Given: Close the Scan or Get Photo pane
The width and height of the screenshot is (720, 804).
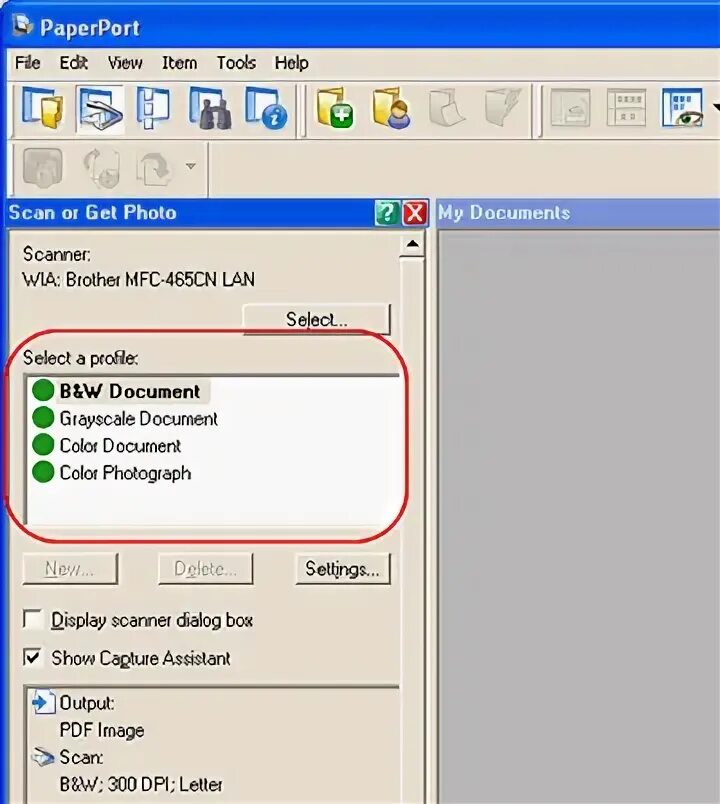Looking at the screenshot, I should tap(415, 213).
